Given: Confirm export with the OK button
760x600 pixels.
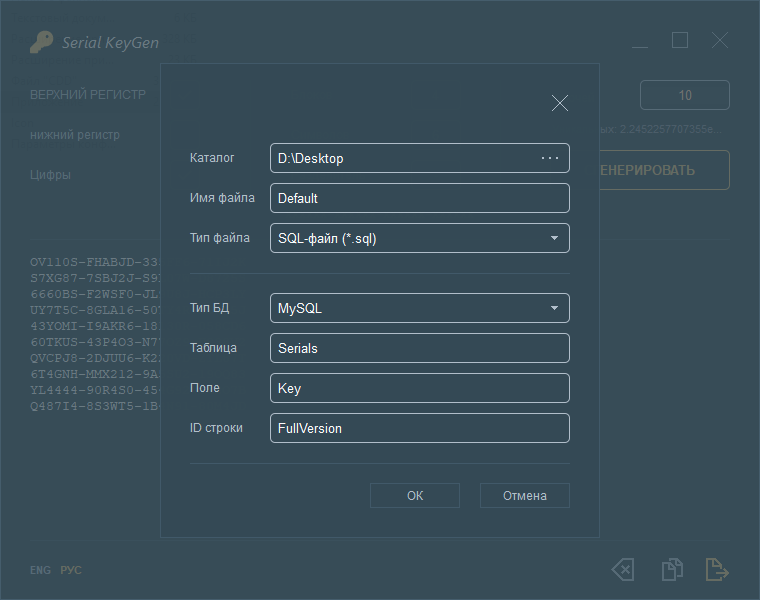Looking at the screenshot, I should 415,495.
